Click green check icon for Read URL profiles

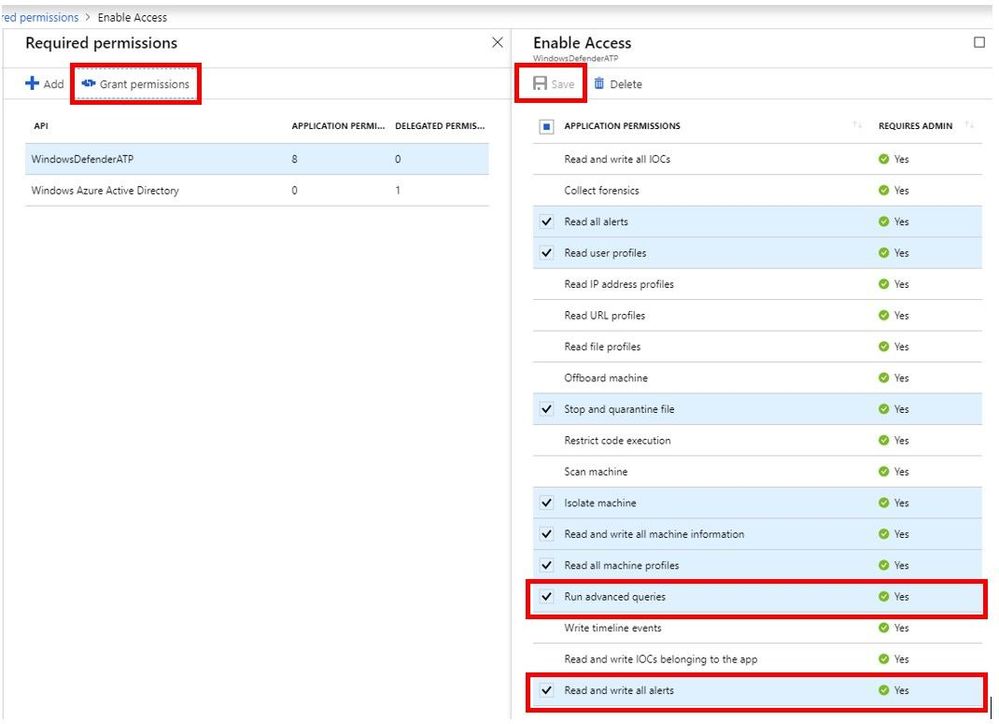[x=884, y=315]
